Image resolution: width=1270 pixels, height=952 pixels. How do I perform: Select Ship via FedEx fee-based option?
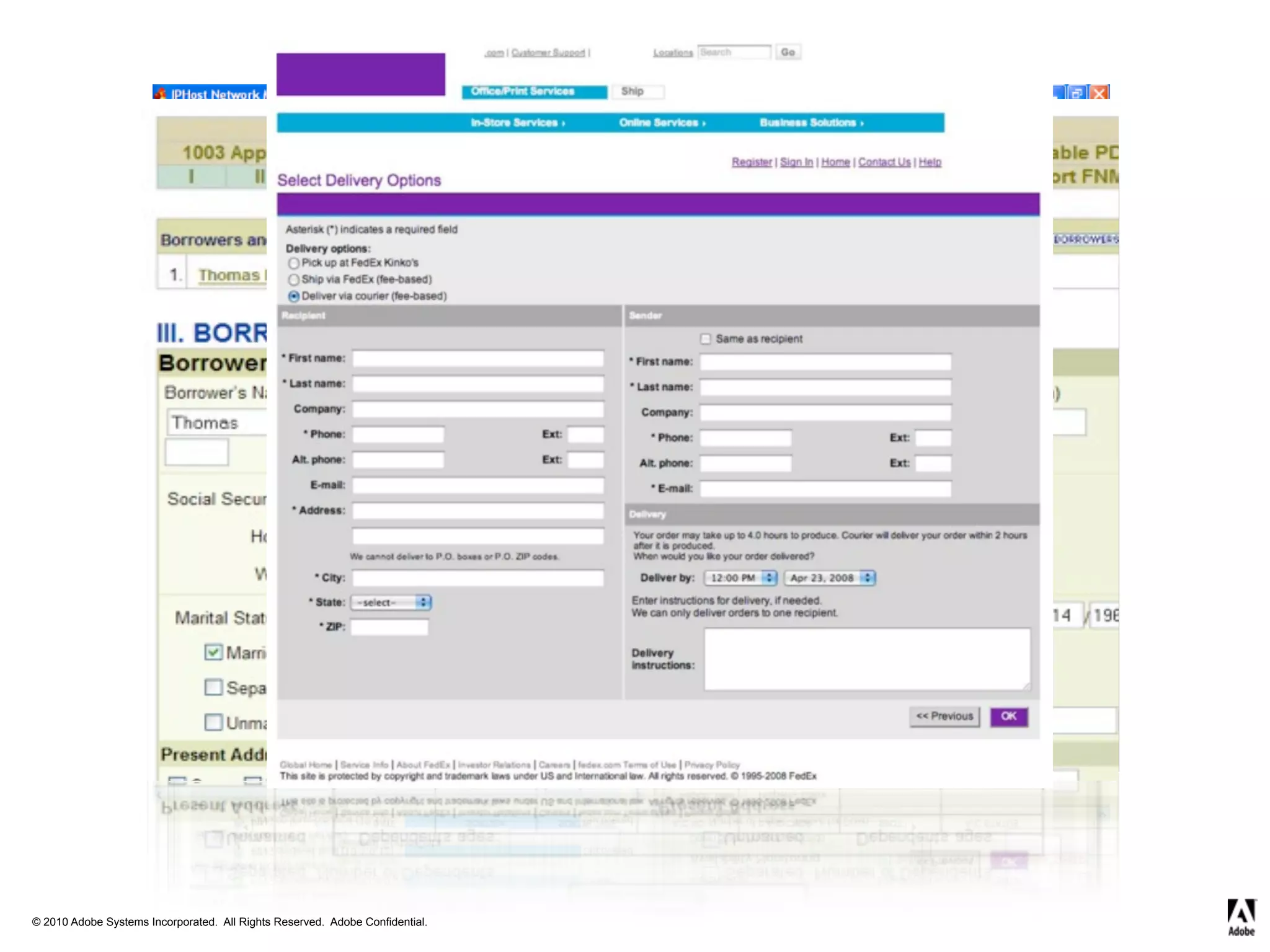(x=294, y=280)
